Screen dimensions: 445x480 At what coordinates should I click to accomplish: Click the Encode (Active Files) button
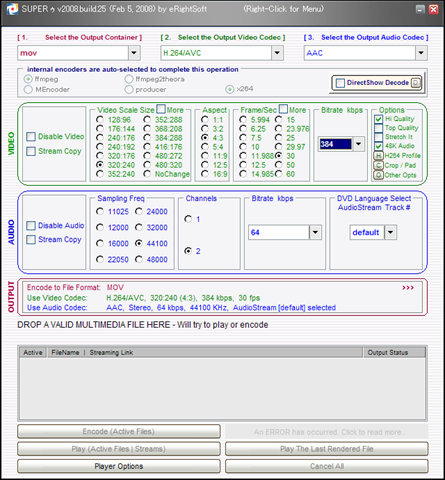pyautogui.click(x=119, y=431)
